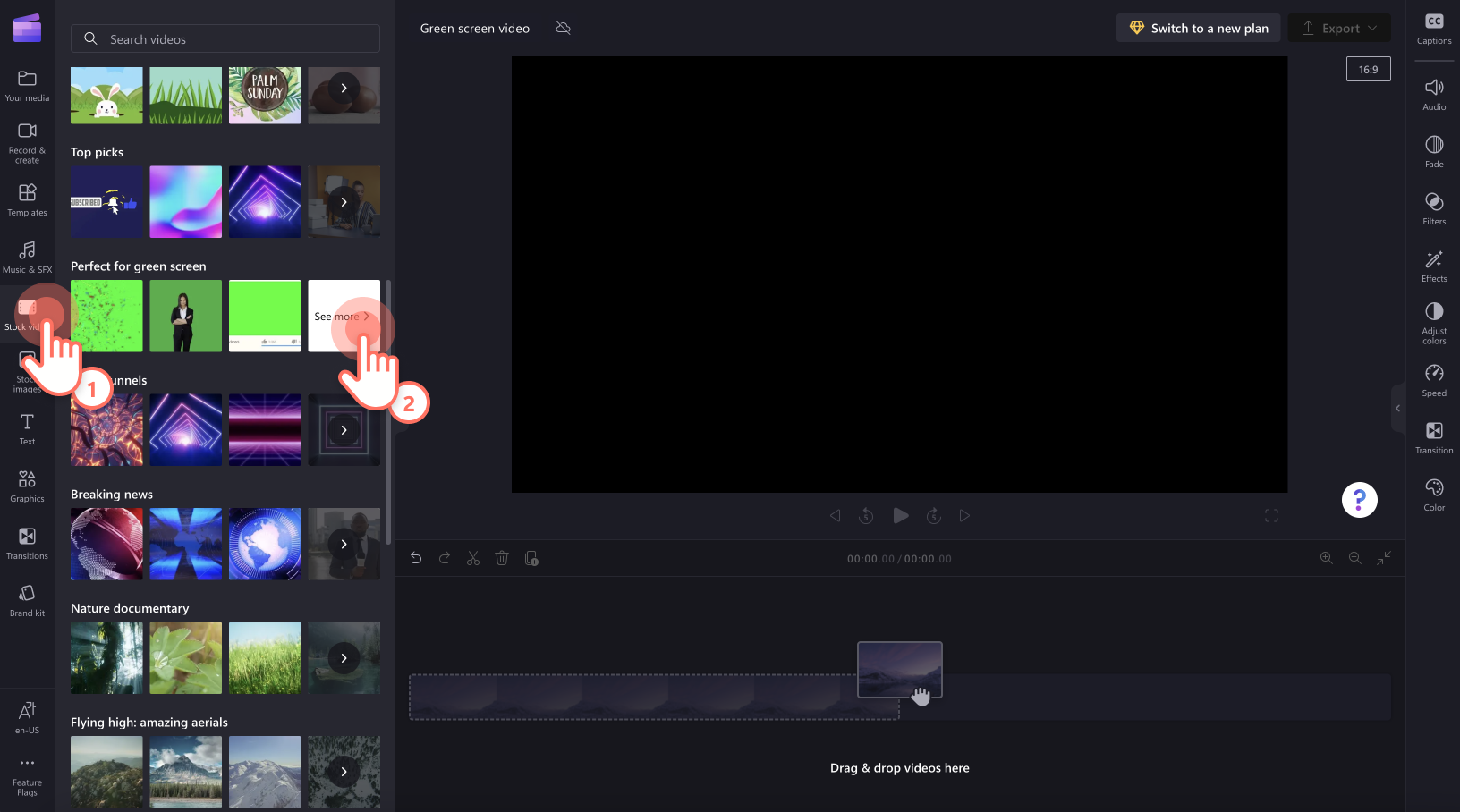See more Perfect for green screen videos
Screen dimensions: 1460x812
click(x=344, y=316)
